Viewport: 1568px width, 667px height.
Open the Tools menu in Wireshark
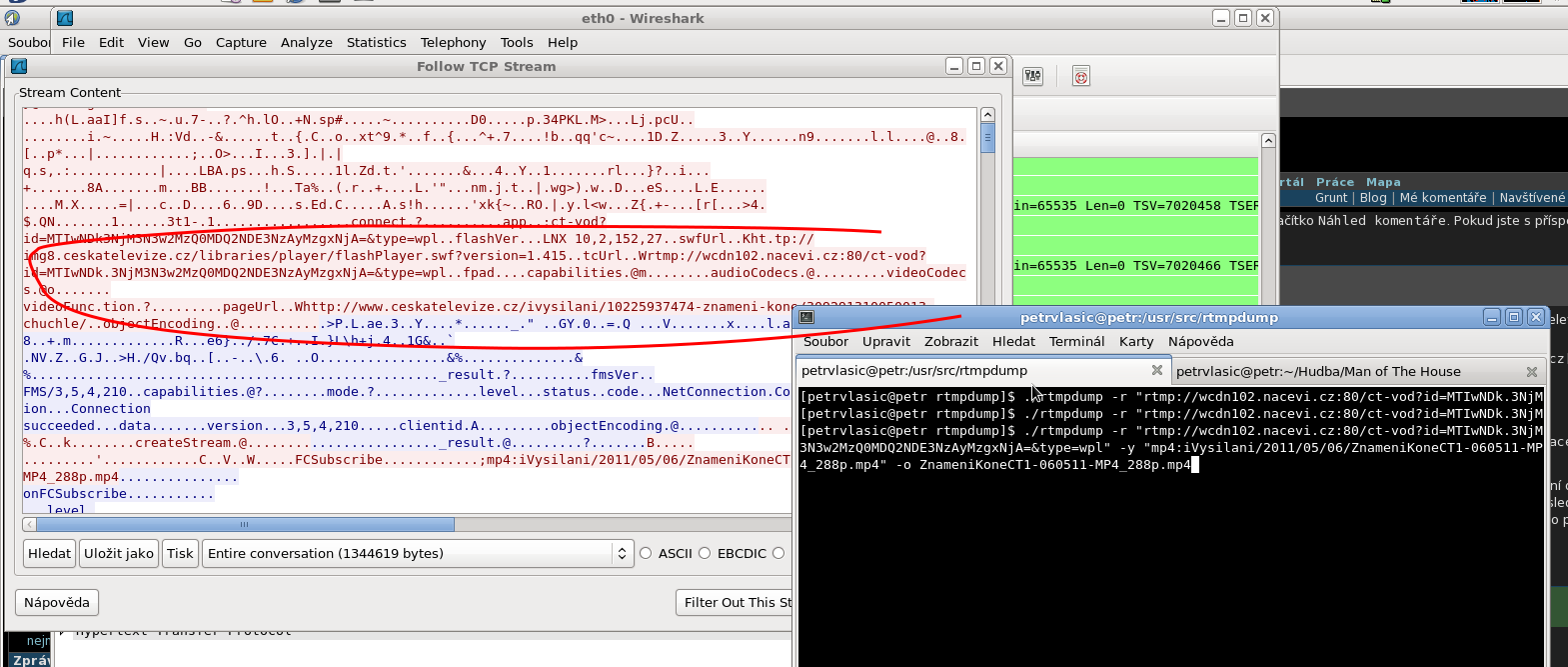click(517, 42)
